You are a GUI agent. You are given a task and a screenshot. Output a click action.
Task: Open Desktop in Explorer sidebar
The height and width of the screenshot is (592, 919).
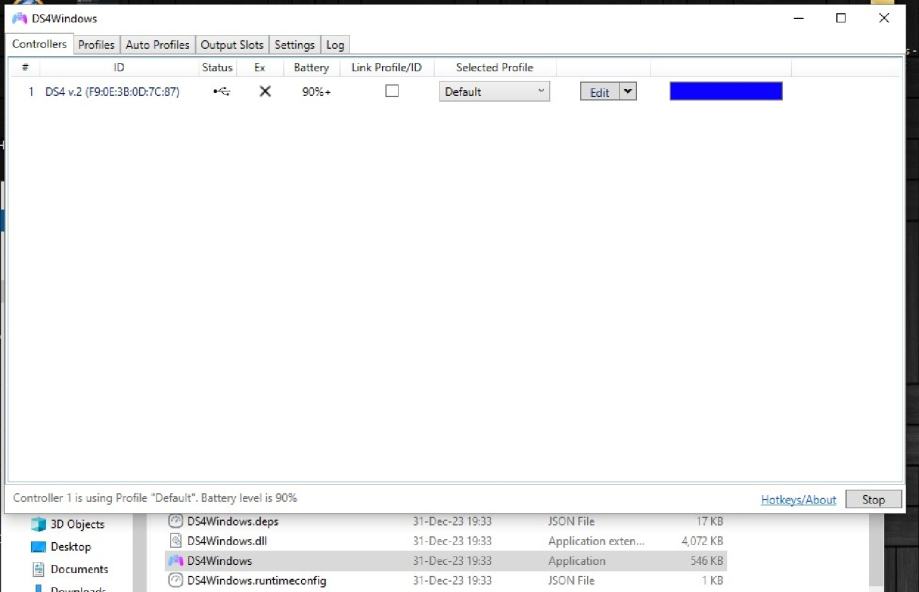71,547
